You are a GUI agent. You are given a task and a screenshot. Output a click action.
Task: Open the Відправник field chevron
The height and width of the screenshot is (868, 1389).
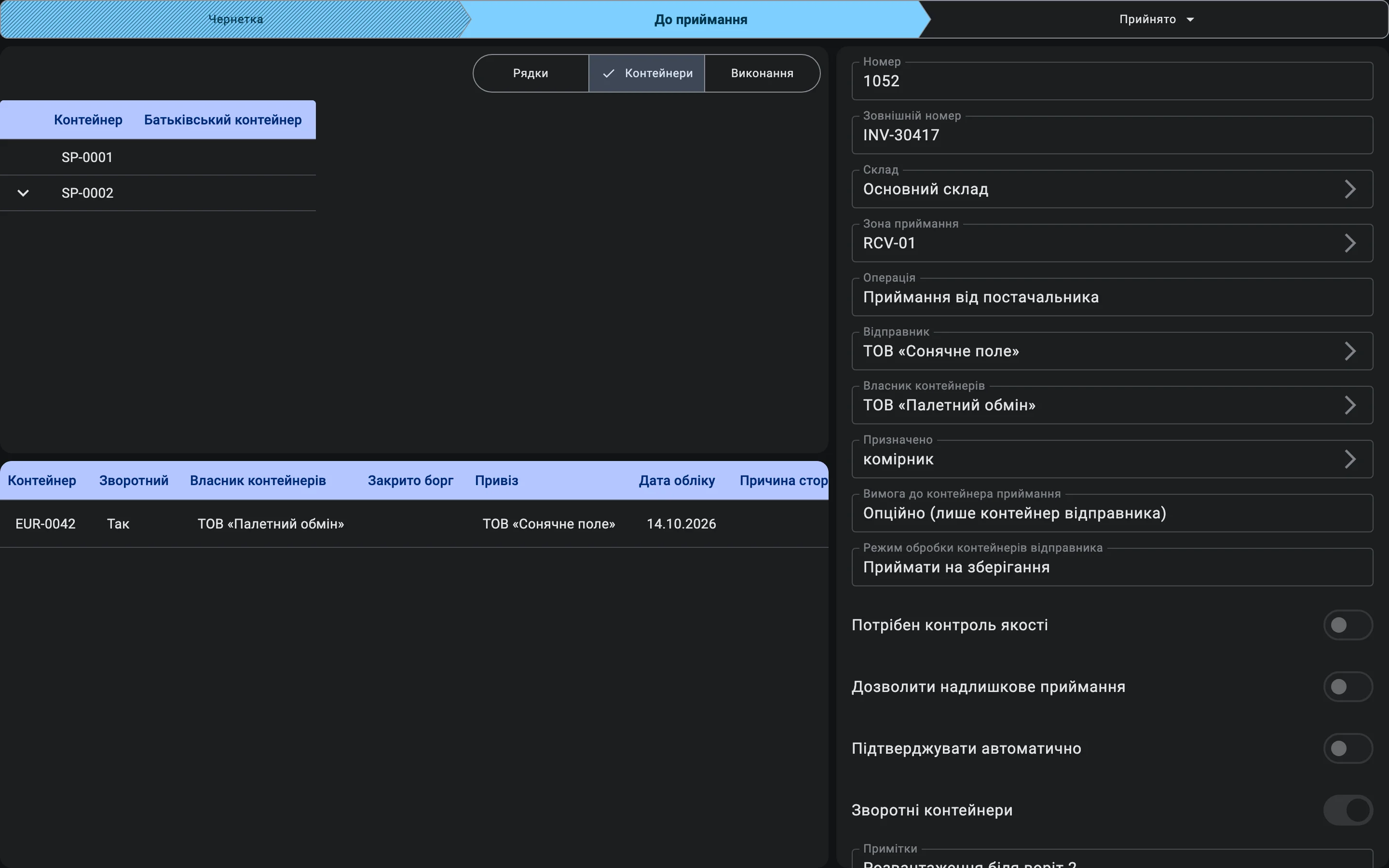[x=1350, y=351]
